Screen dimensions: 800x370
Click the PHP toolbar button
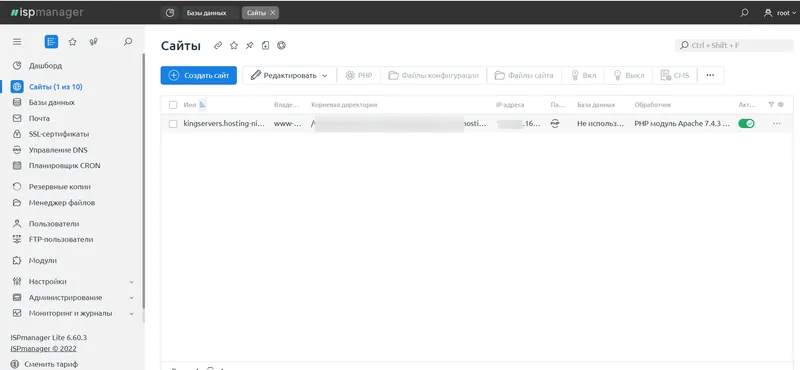point(359,76)
